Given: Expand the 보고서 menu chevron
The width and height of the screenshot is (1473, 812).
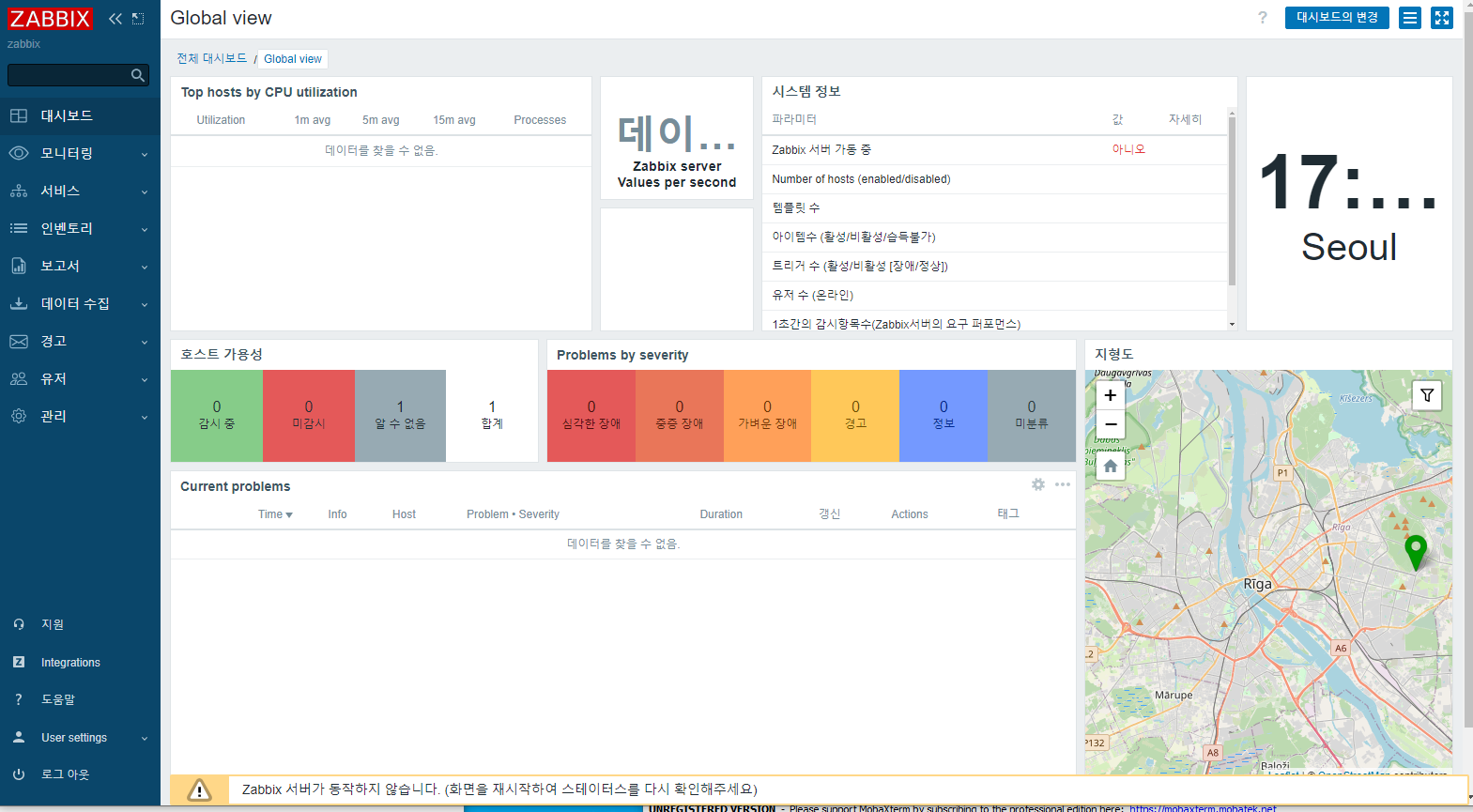Looking at the screenshot, I should 145,267.
